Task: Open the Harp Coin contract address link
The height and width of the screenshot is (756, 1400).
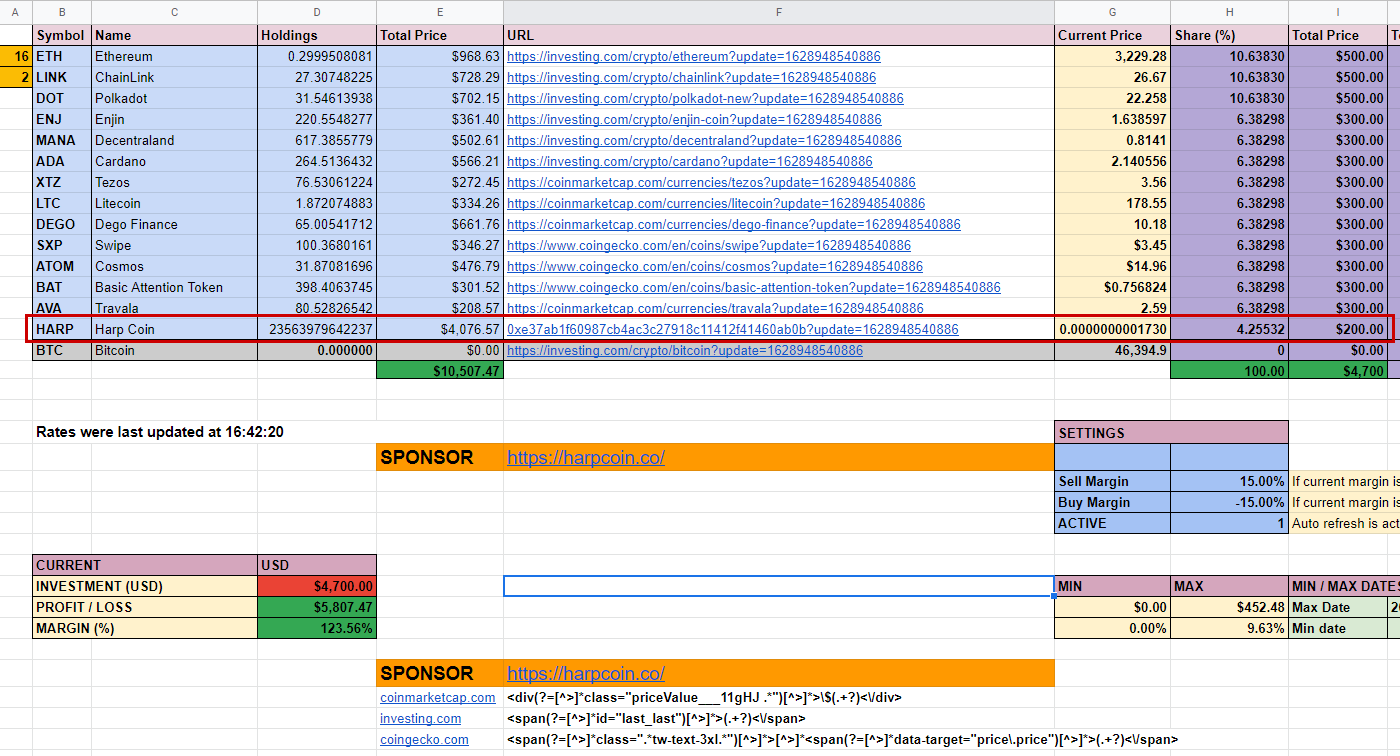Action: (733, 330)
